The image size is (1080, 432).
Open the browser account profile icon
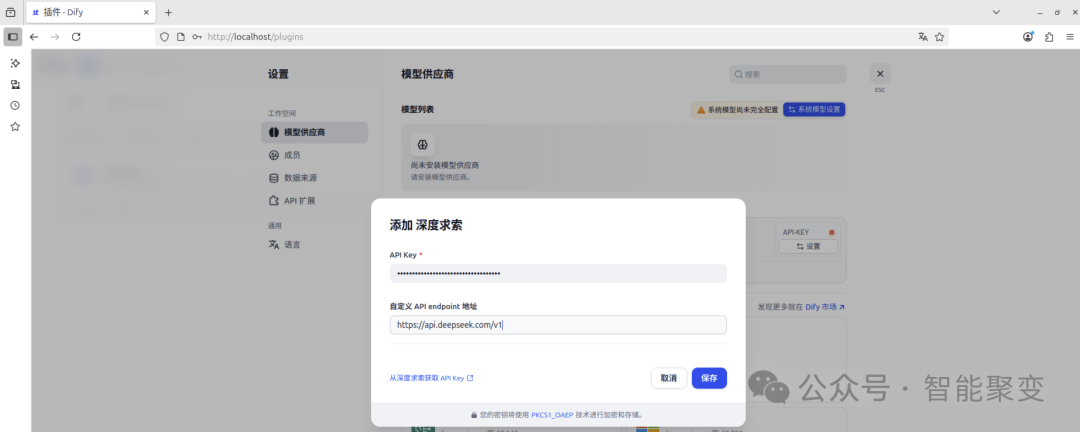click(x=1028, y=37)
